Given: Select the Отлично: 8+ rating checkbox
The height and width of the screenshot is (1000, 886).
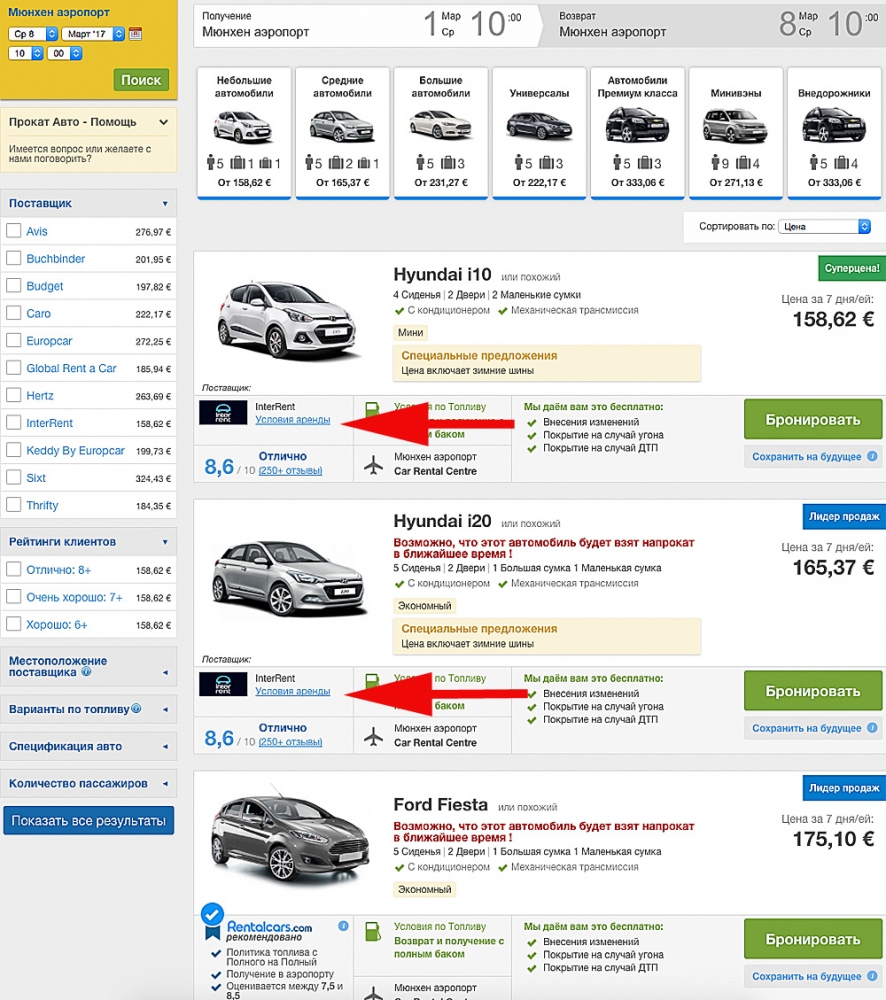Looking at the screenshot, I should point(13,570).
